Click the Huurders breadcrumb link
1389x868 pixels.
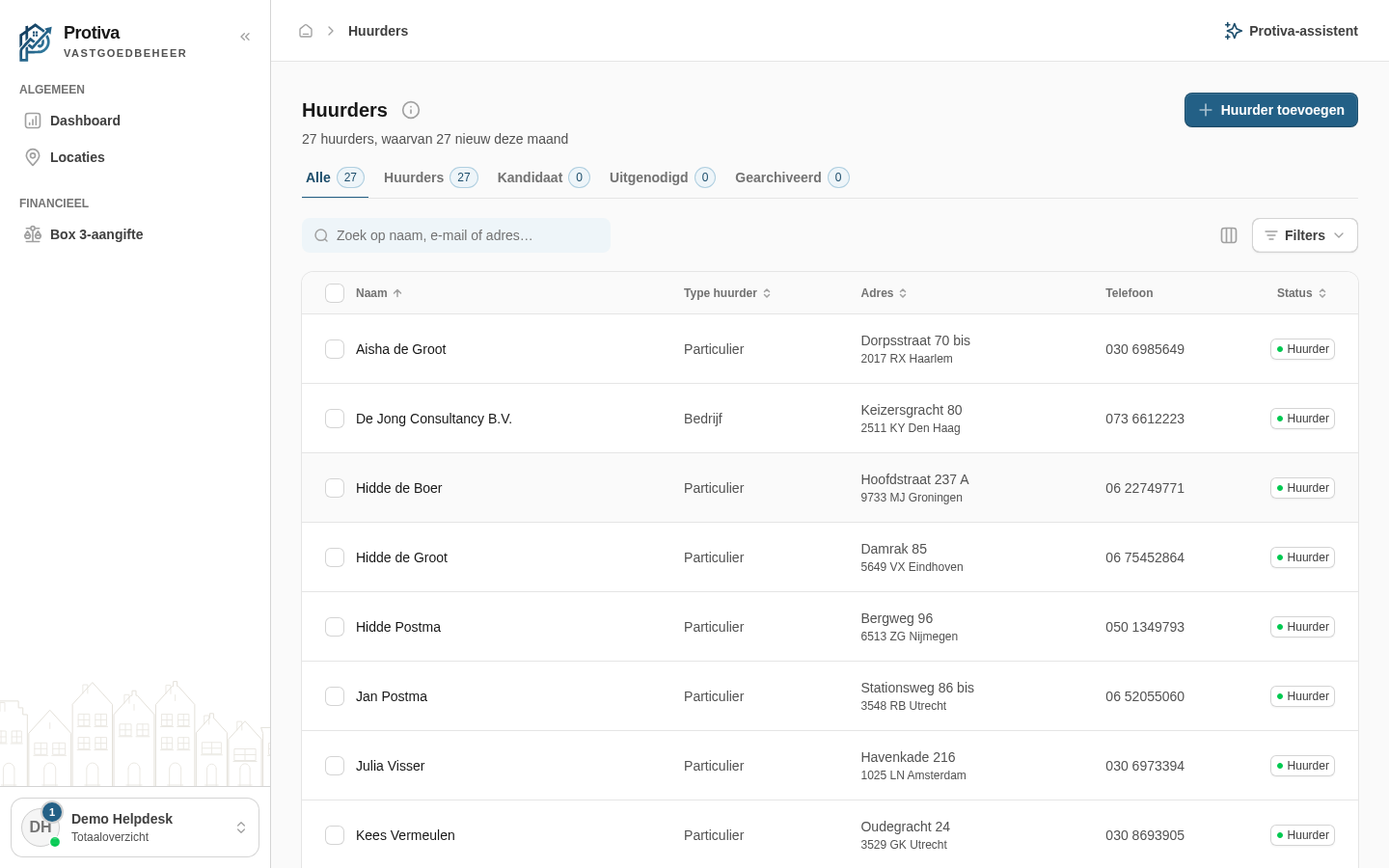click(378, 31)
